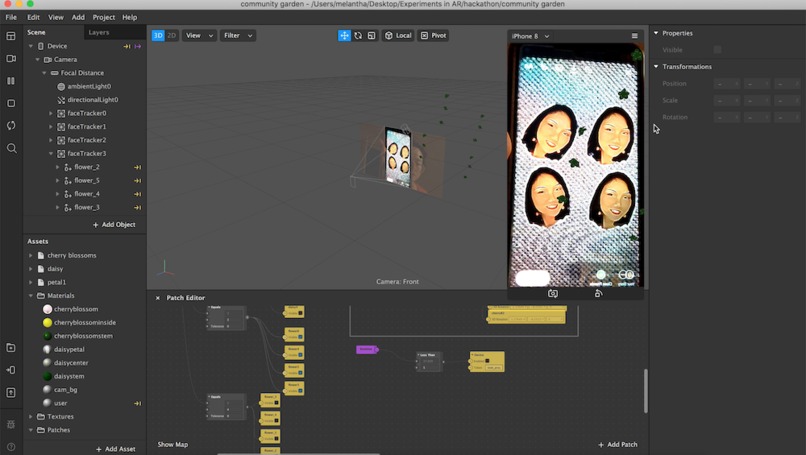806x455 pixels.
Task: Click the restart/refresh icon in left sidebar
Action: (11, 125)
